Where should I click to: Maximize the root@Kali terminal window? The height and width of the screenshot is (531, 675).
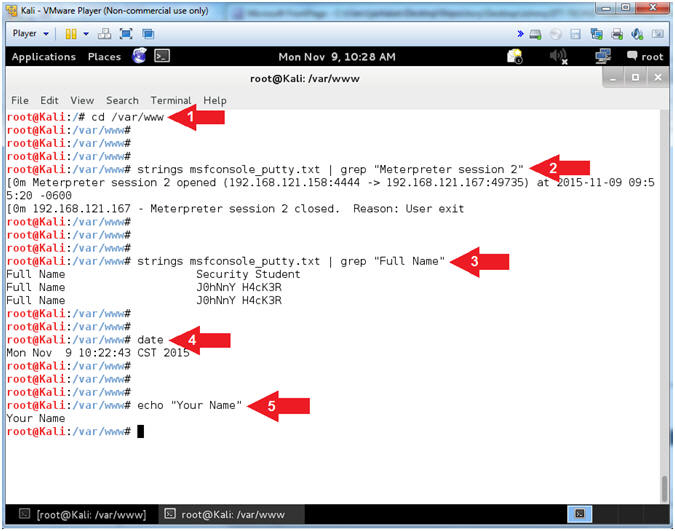click(635, 78)
